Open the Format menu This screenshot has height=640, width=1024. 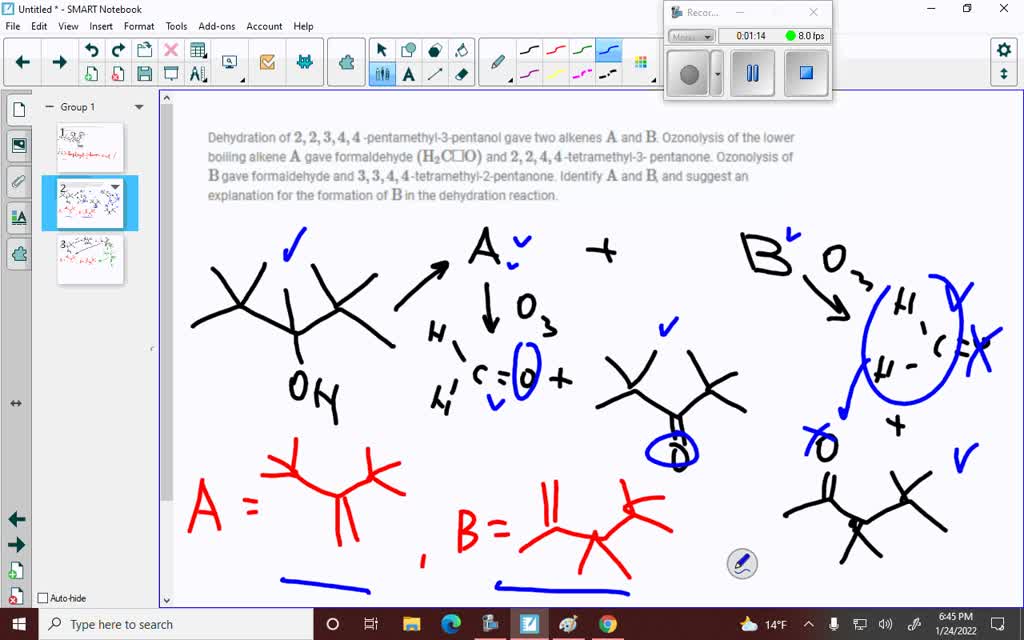click(x=139, y=26)
